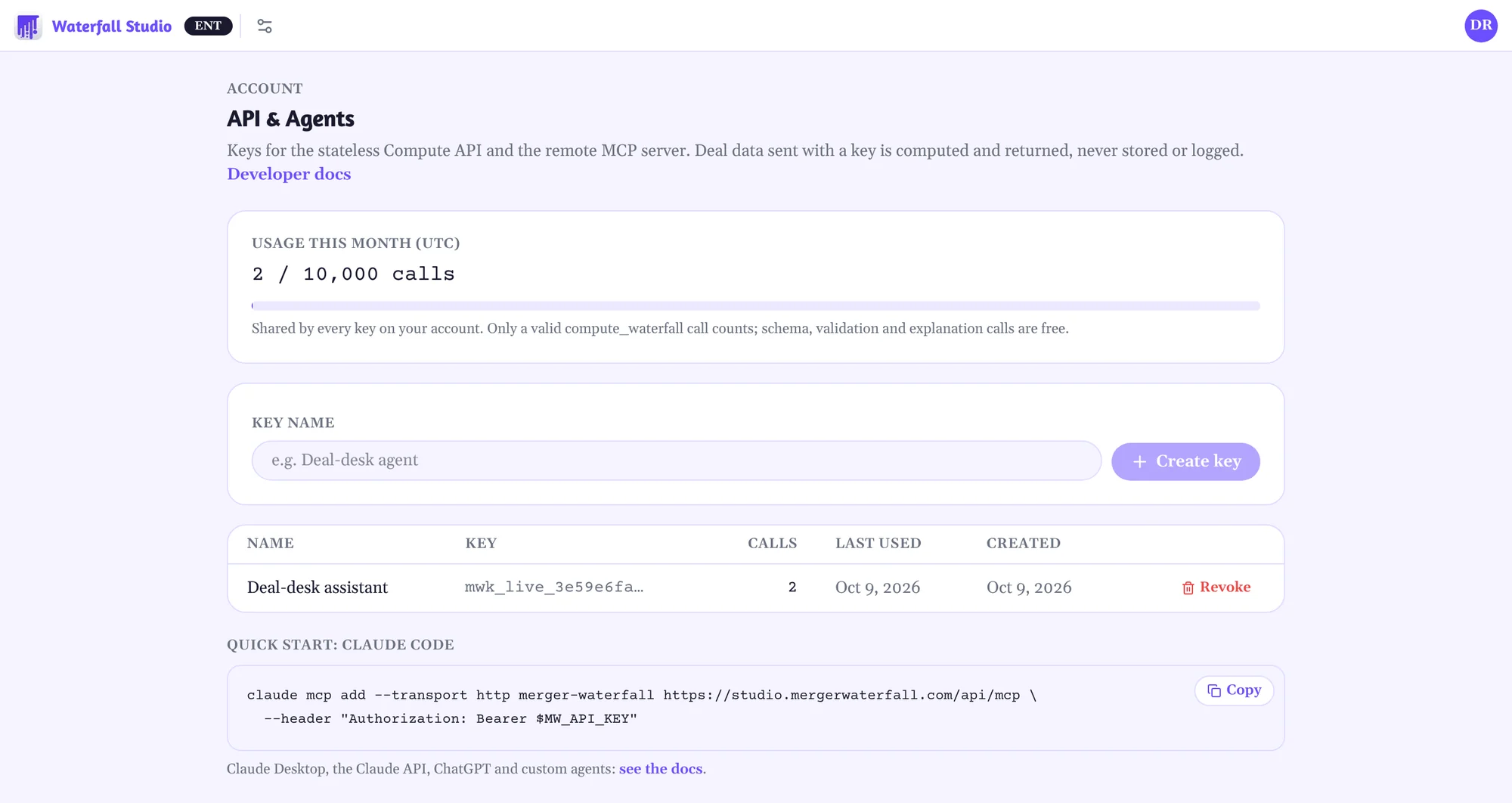Click the API & Agents page heading
The height and width of the screenshot is (803, 1512).
[x=290, y=119]
